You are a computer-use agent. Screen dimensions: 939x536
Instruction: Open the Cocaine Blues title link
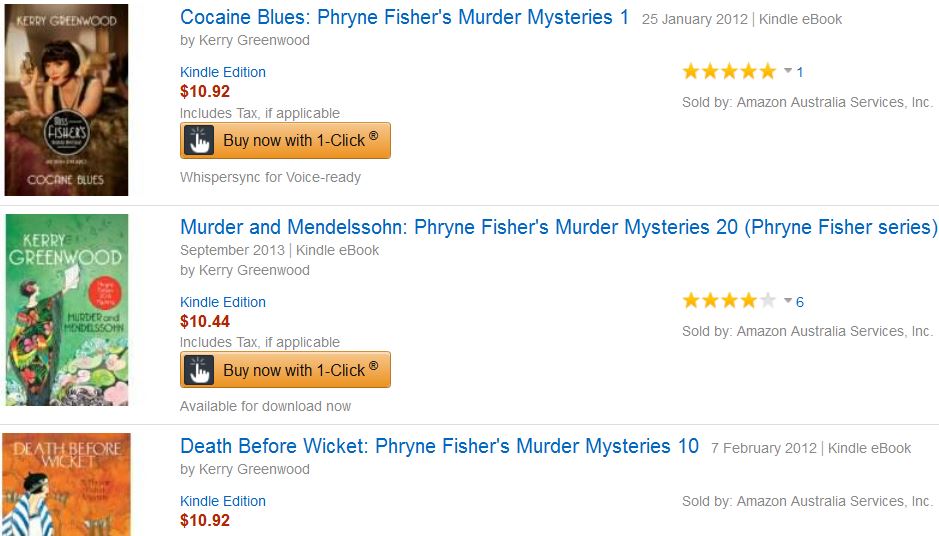click(404, 17)
